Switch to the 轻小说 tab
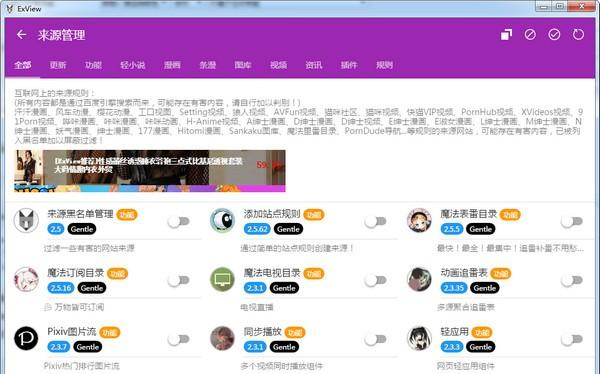This screenshot has height=374, width=600. (133, 65)
